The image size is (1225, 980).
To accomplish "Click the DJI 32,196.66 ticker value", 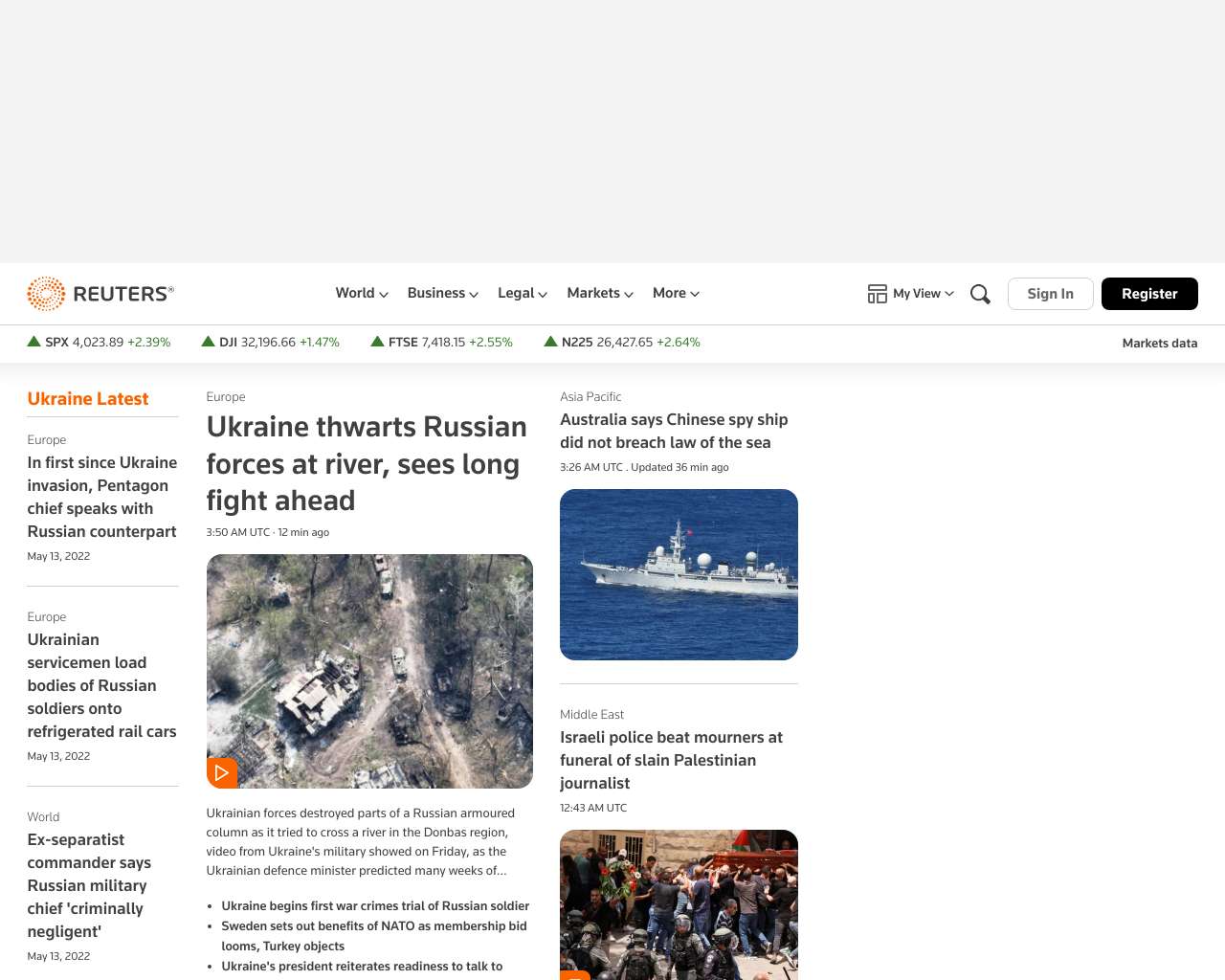I will coord(268,342).
